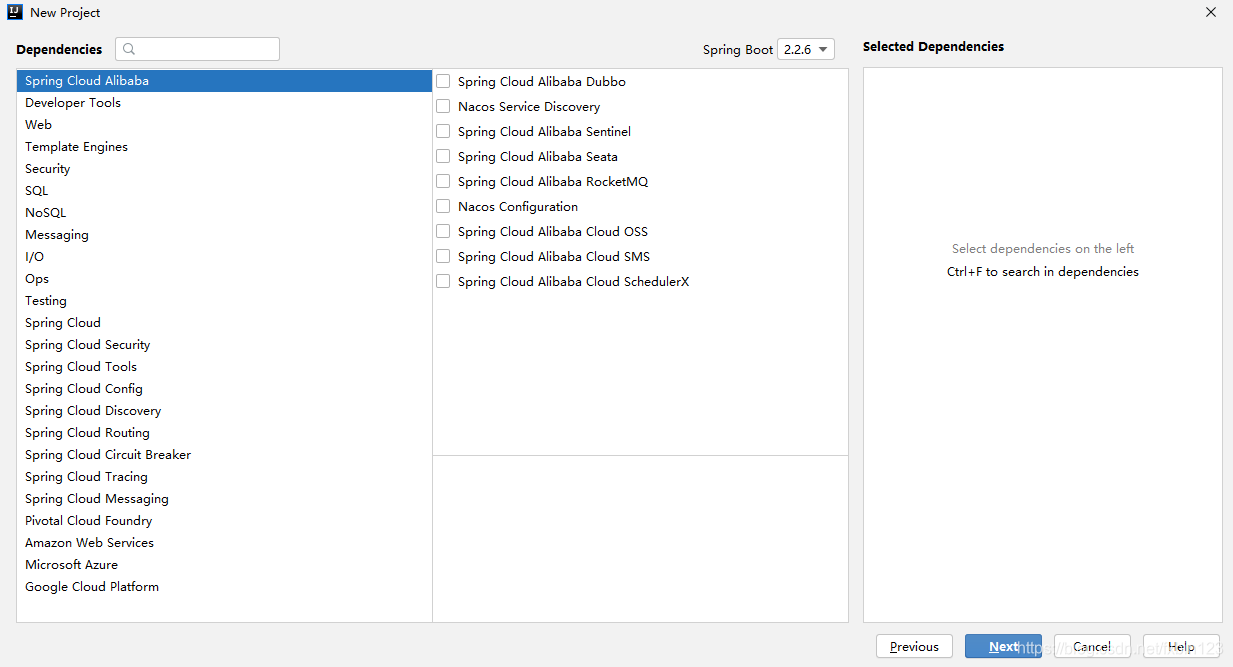Select the Testing category
The width and height of the screenshot is (1233, 667).
point(224,301)
